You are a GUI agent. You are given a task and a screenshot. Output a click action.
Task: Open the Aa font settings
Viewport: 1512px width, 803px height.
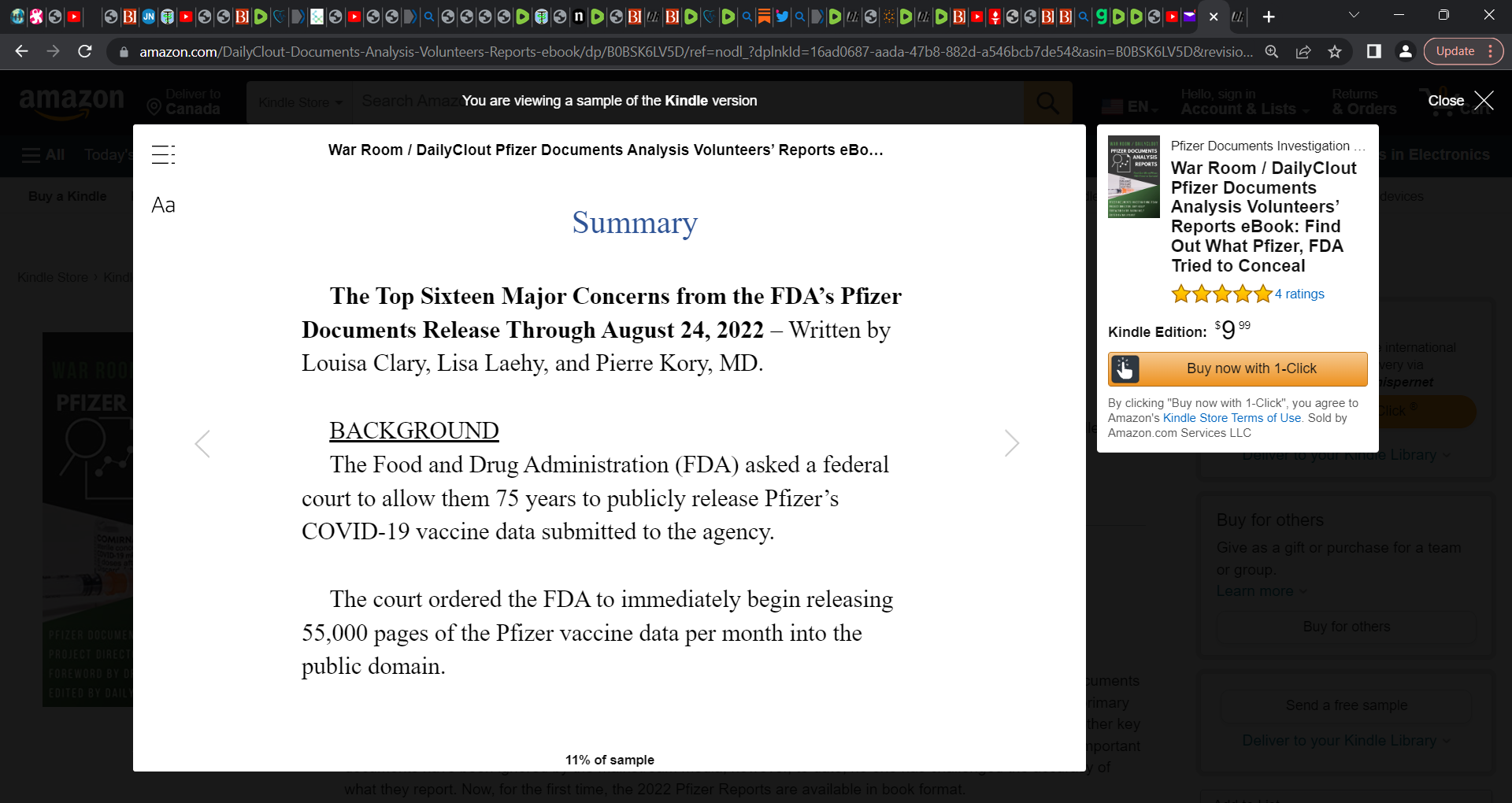(x=163, y=205)
